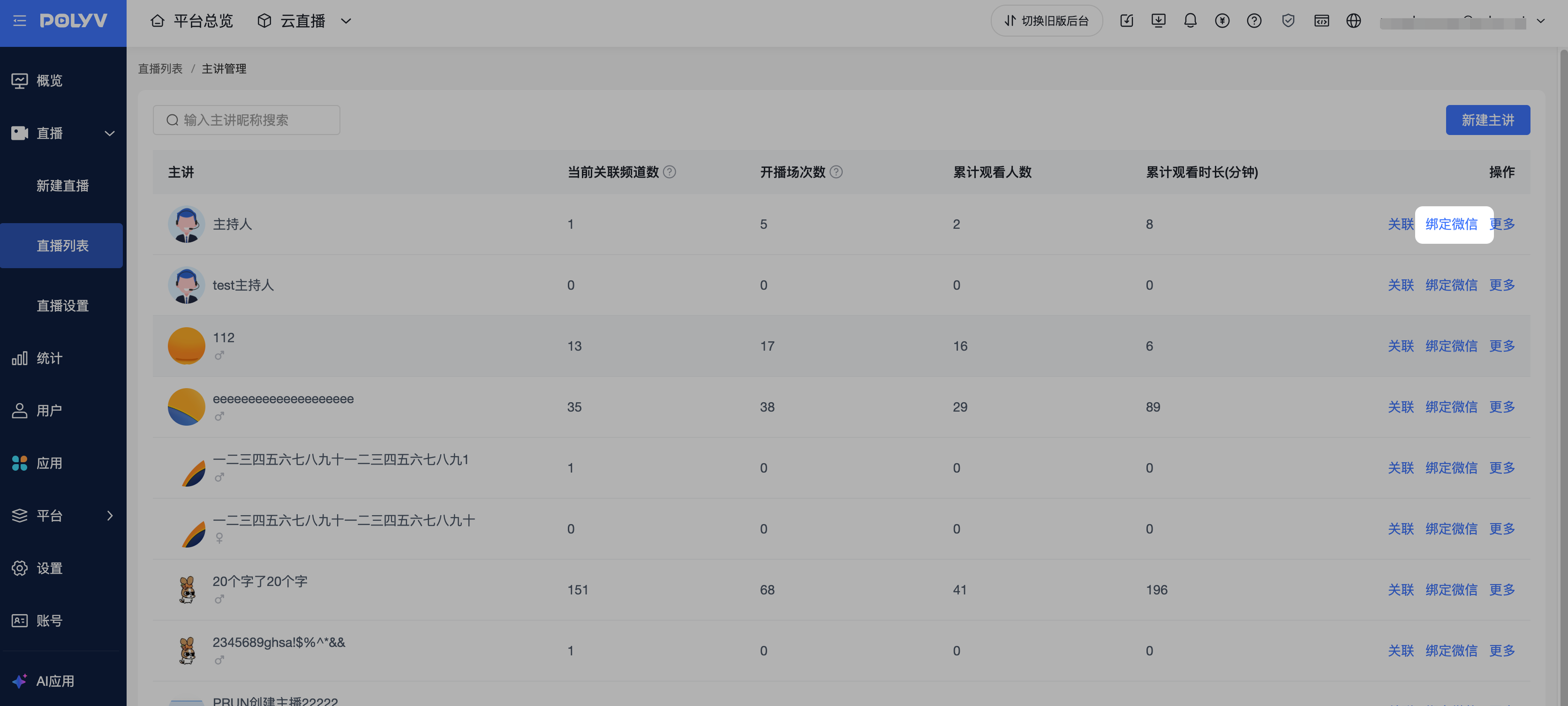Screen dimensions: 1568x706
Task: Collapse the 直播 sidebar section
Action: [110, 133]
